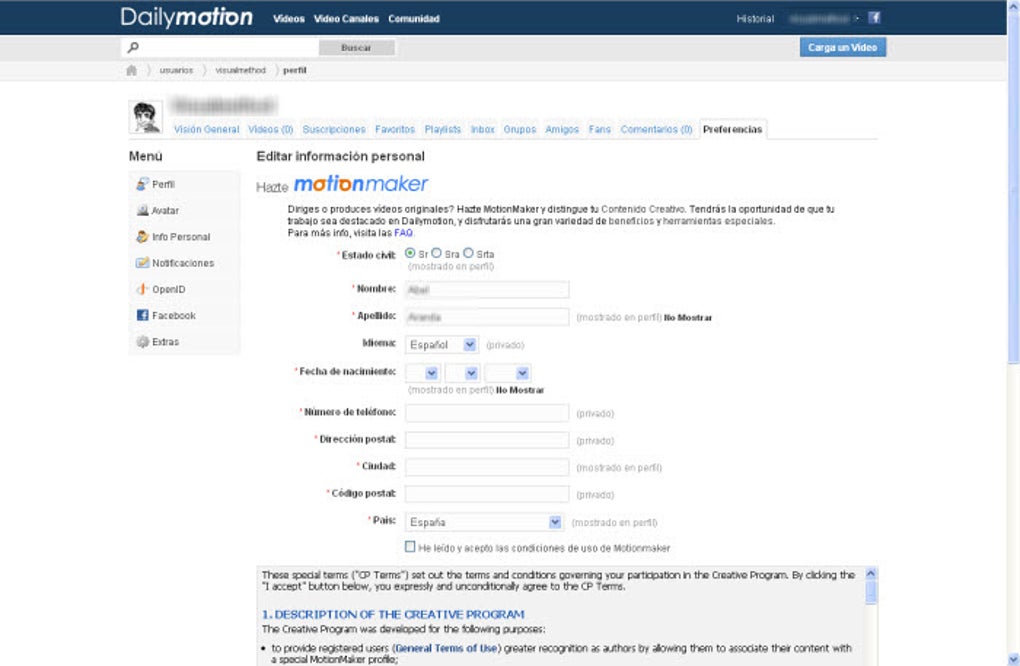Click the Info Personal menu icon
Image resolution: width=1020 pixels, height=666 pixels.
(x=142, y=237)
